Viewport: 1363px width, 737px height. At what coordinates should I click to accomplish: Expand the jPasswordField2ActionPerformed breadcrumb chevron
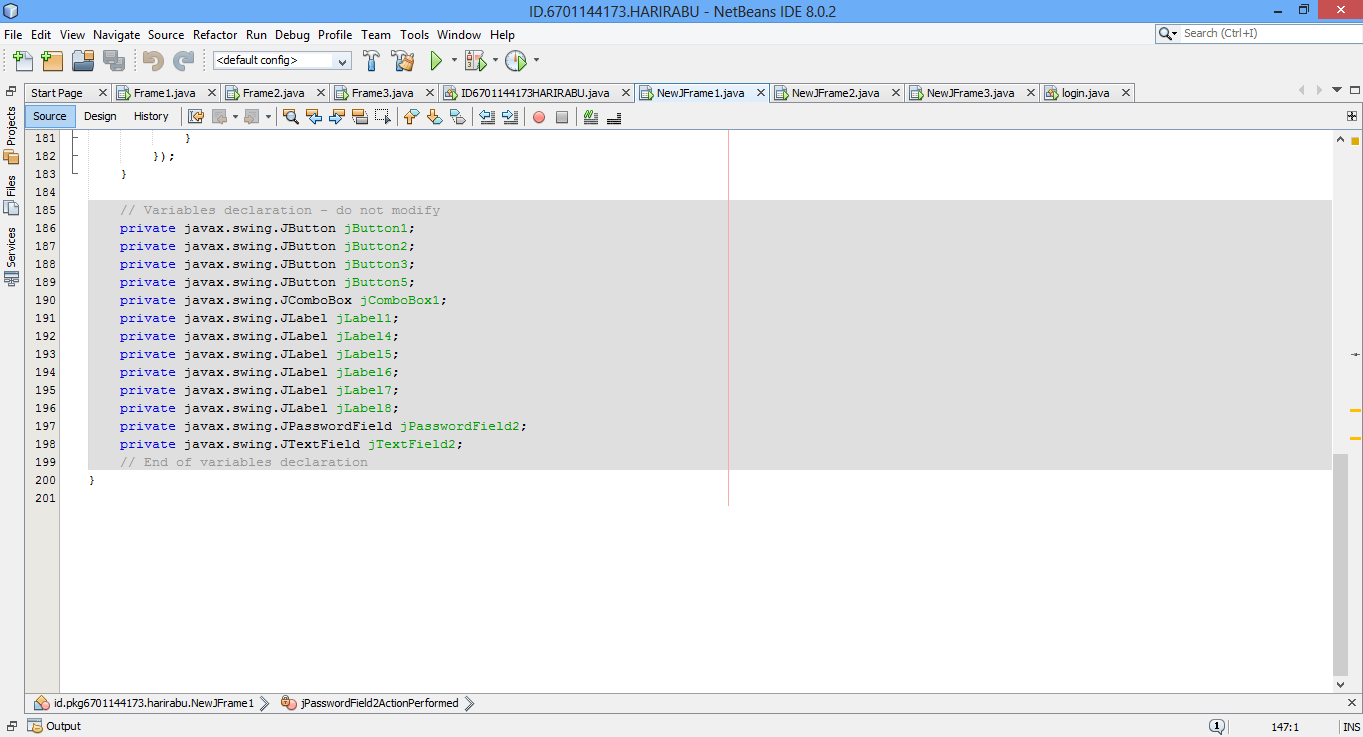[x=469, y=703]
